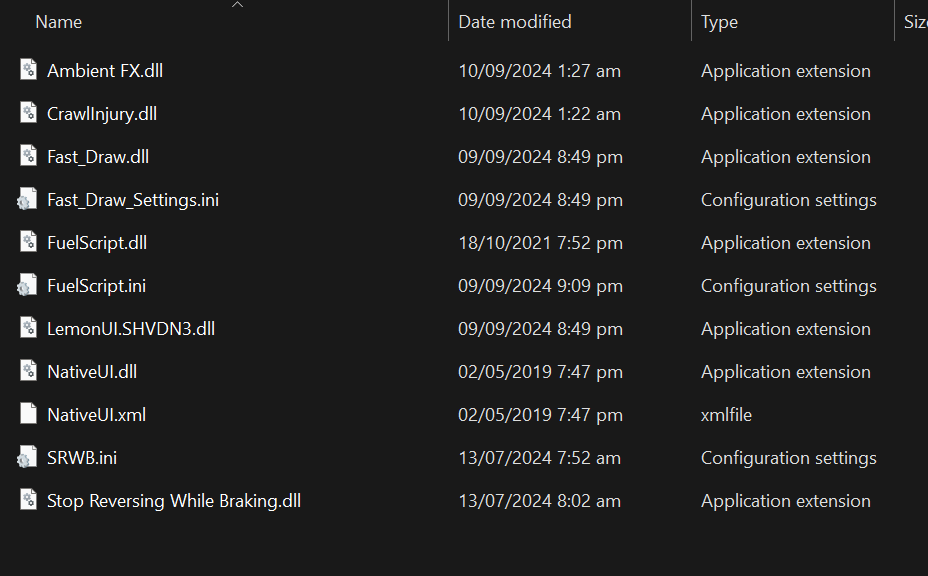Viewport: 928px width, 576px height.
Task: Sort by the Date modified column header
Action: click(x=515, y=22)
